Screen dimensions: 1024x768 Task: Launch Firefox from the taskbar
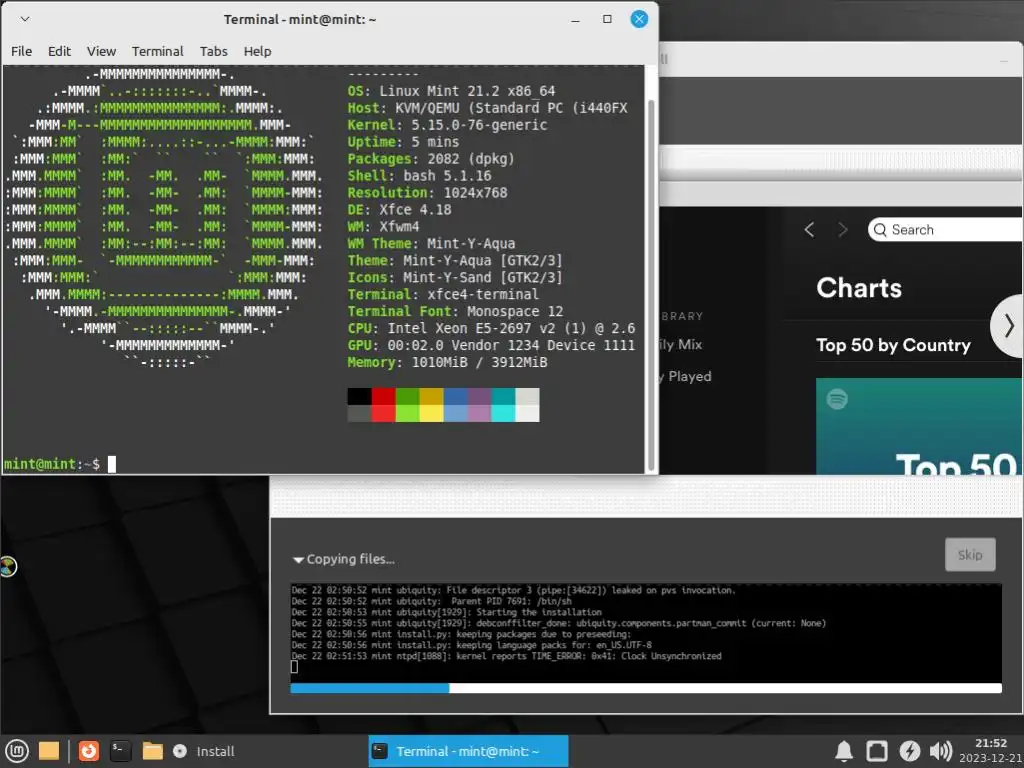(89, 751)
